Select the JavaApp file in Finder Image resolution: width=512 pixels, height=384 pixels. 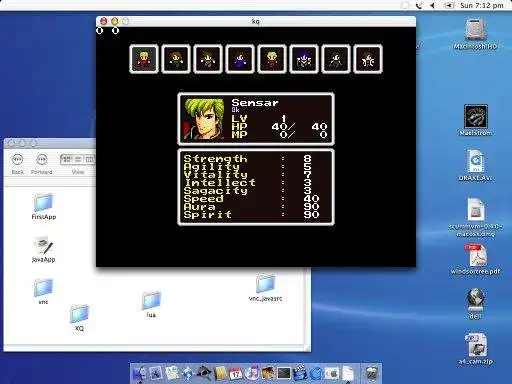[x=43, y=249]
